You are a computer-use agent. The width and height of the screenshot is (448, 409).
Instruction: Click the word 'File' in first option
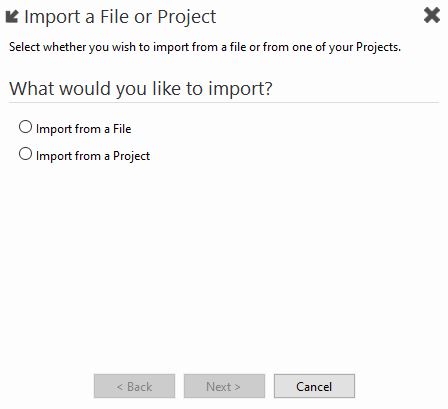[x=122, y=129]
